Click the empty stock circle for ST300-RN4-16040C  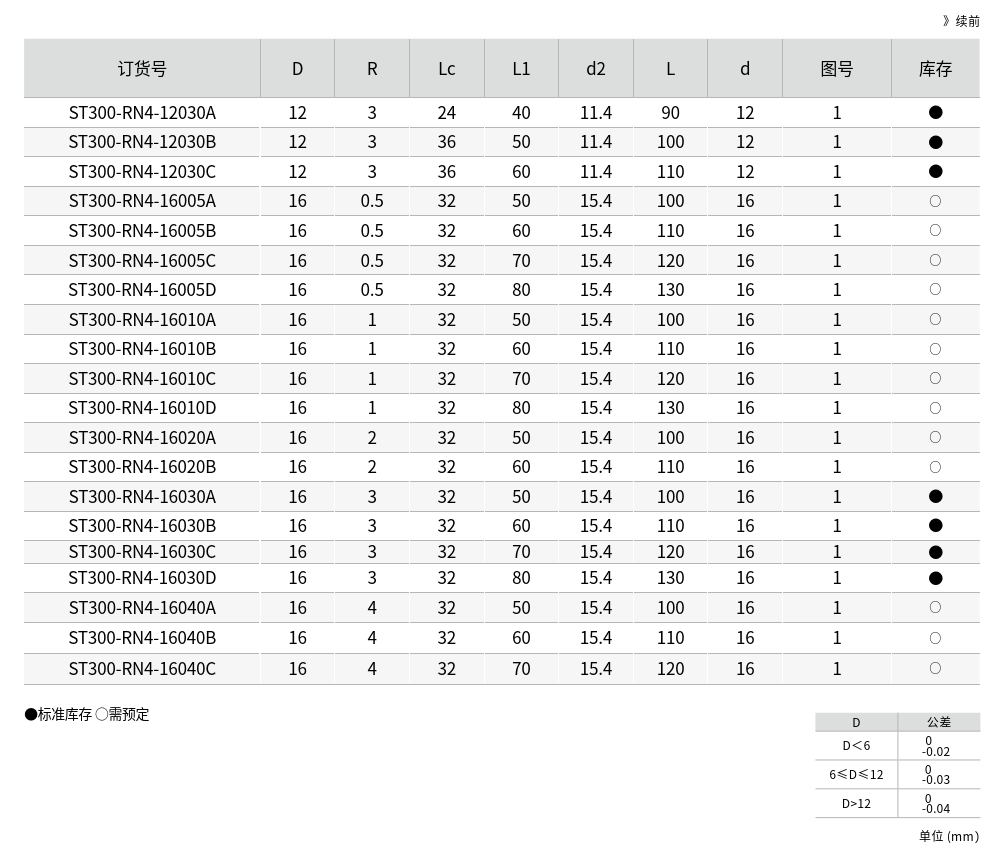pos(935,668)
